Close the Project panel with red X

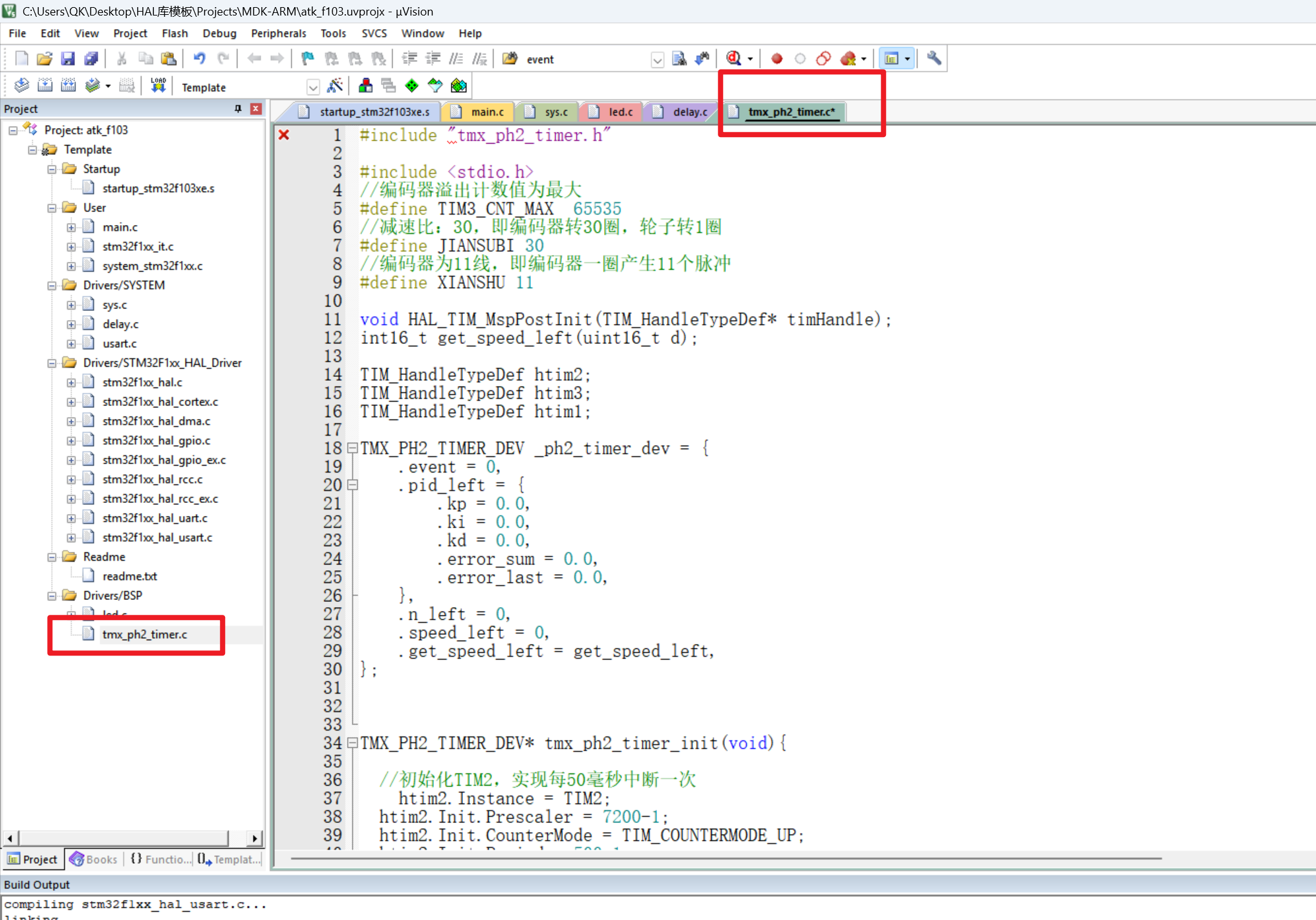(256, 109)
